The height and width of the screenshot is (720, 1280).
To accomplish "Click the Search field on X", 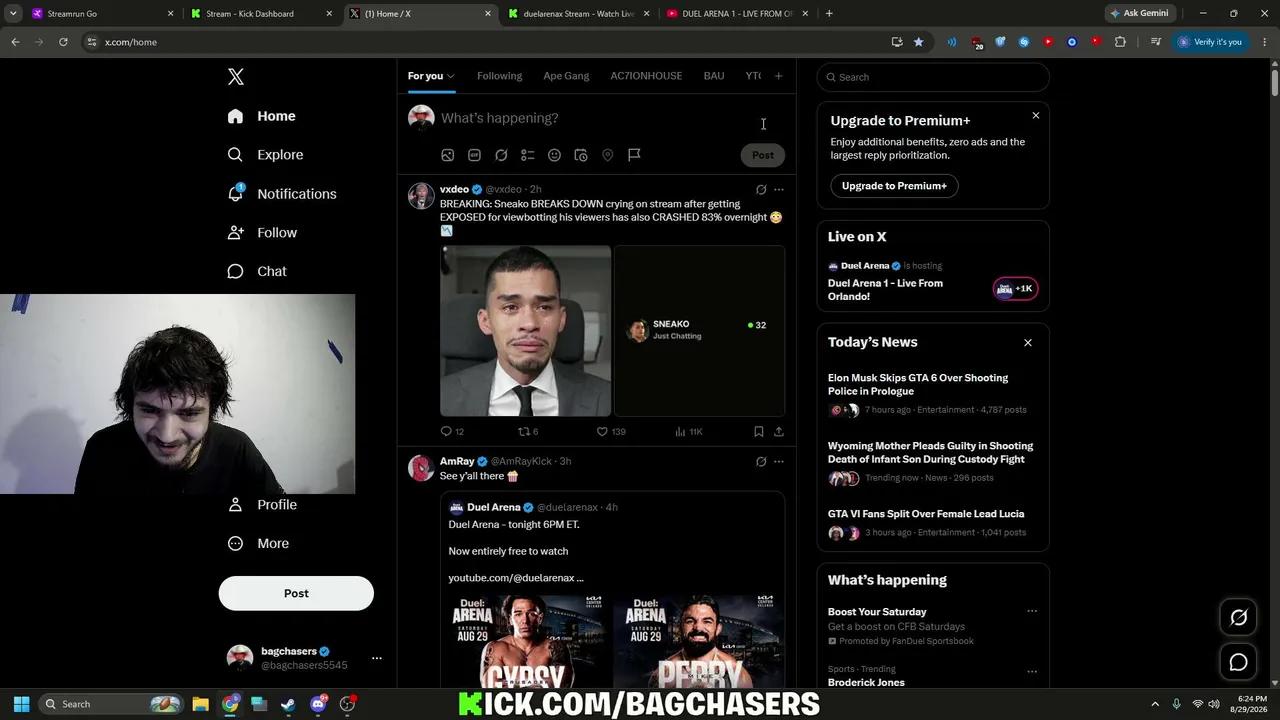I will pos(933,77).
